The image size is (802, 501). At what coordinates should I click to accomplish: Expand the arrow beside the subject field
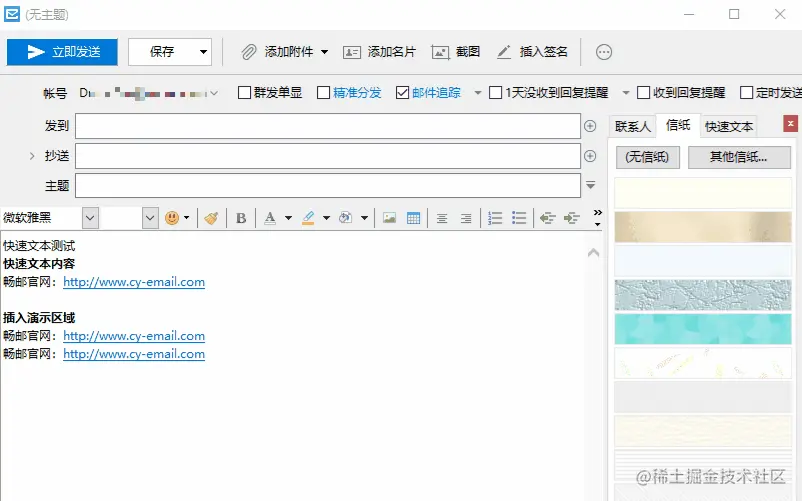(x=590, y=185)
